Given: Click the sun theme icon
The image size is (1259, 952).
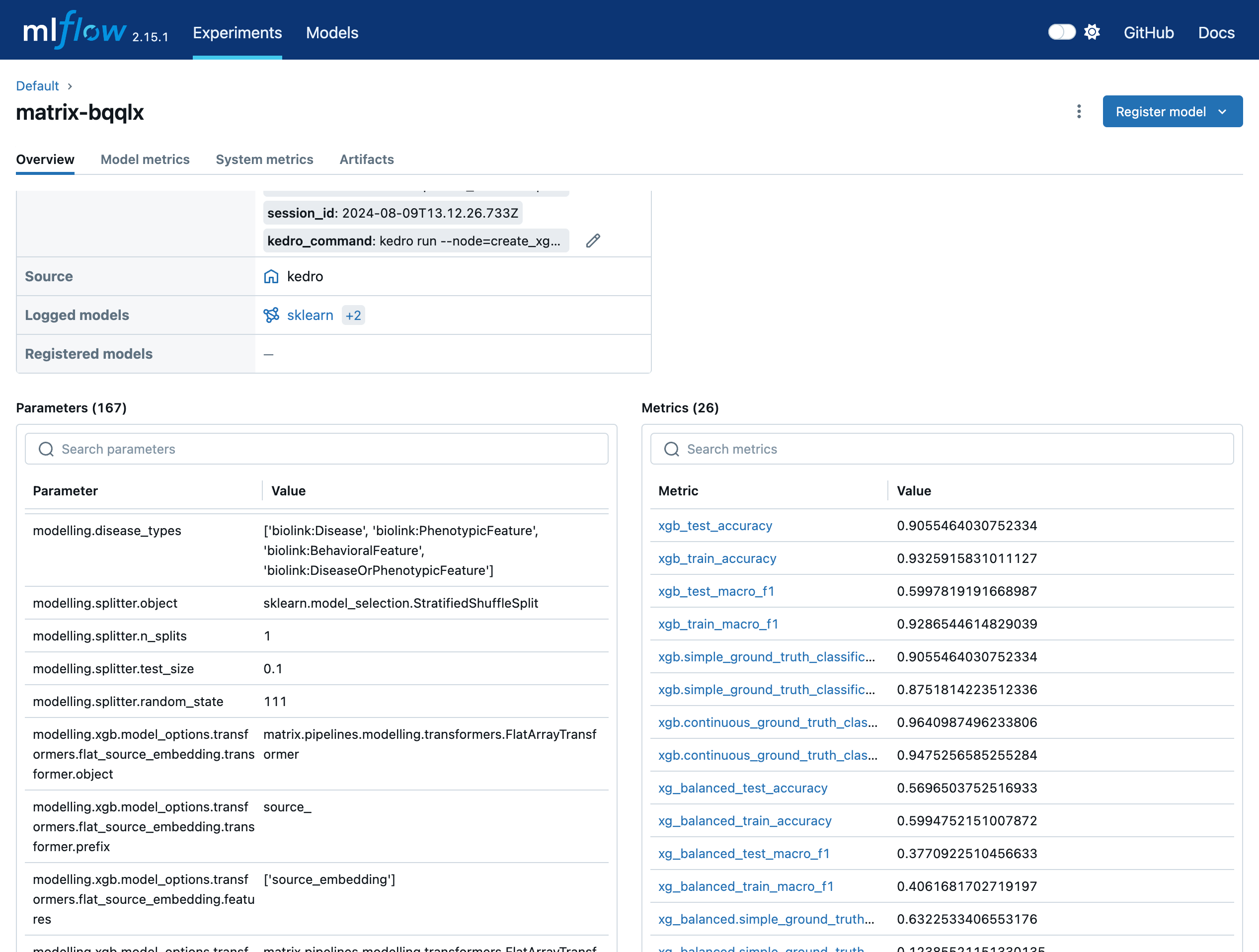Looking at the screenshot, I should (x=1091, y=32).
